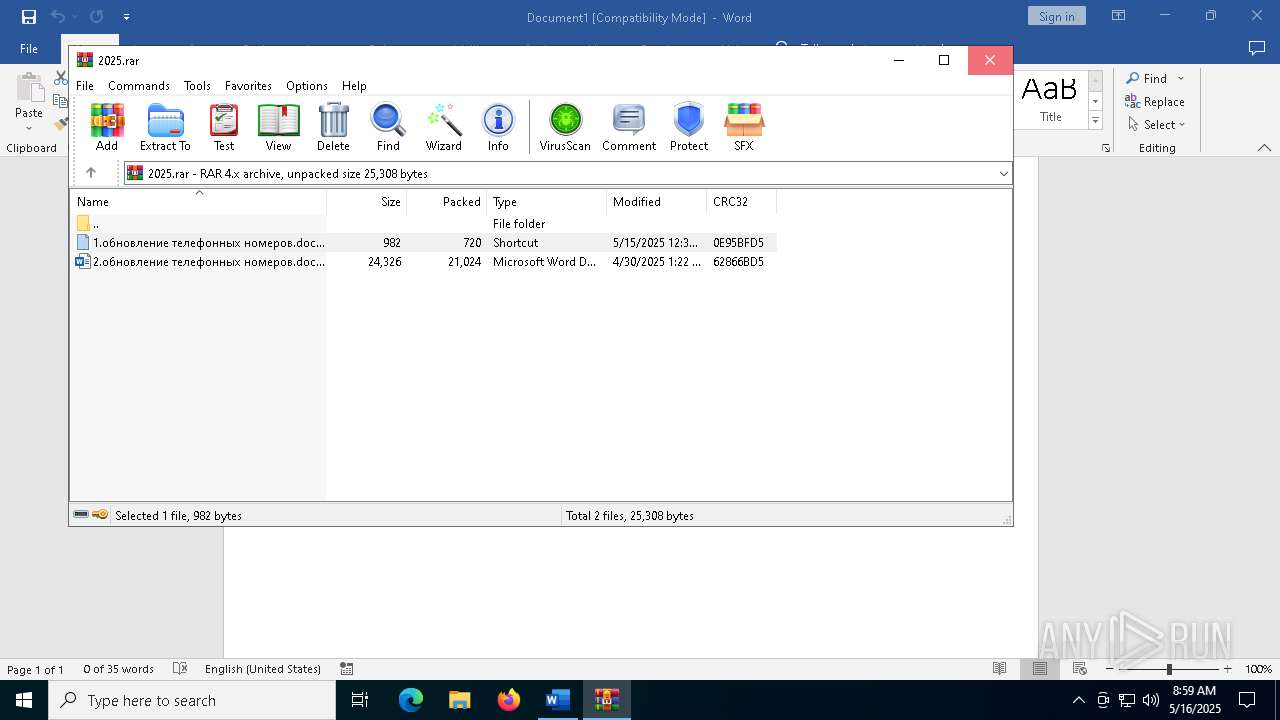The height and width of the screenshot is (720, 1280).
Task: Sort the file list by Name column
Action: point(198,201)
